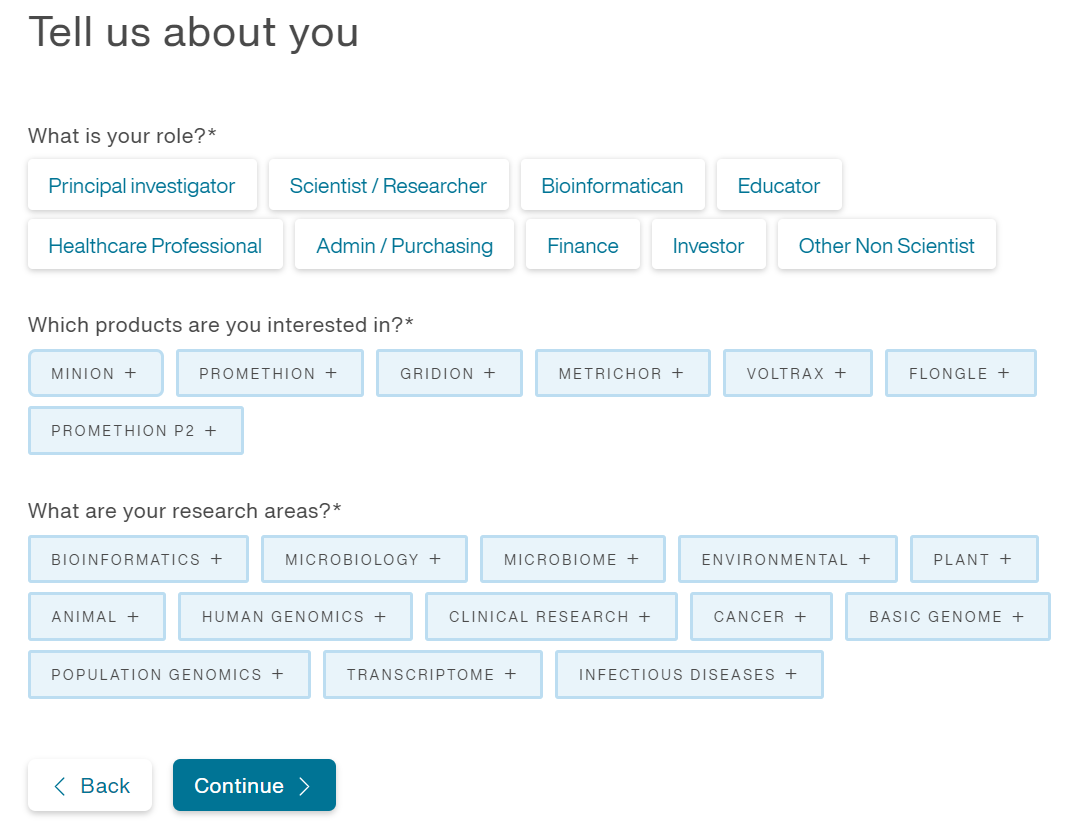The width and height of the screenshot is (1070, 830).
Task: Toggle the Transcriptome research area
Action: [432, 674]
